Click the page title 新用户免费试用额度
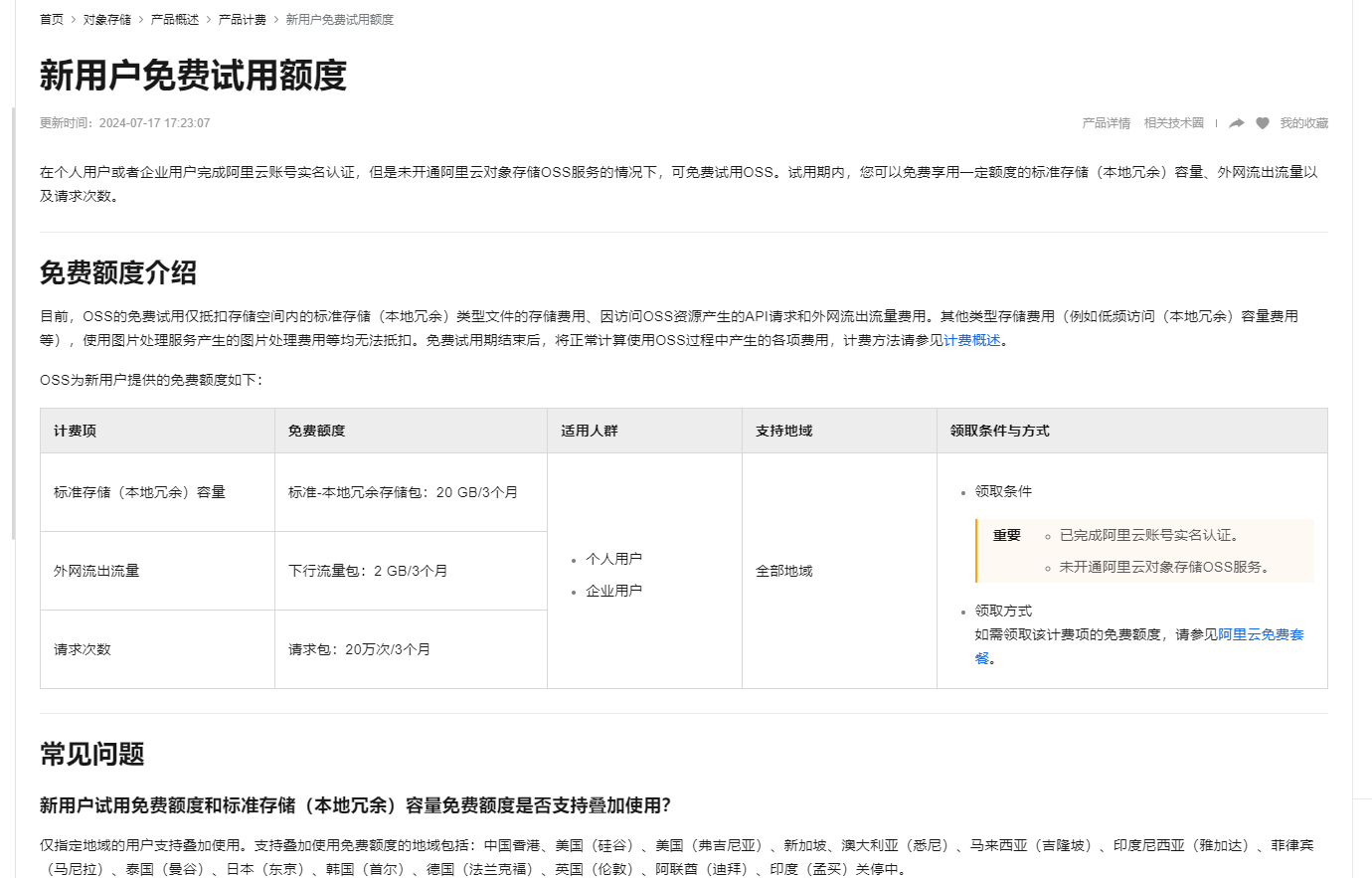This screenshot has height=878, width=1372. point(193,76)
